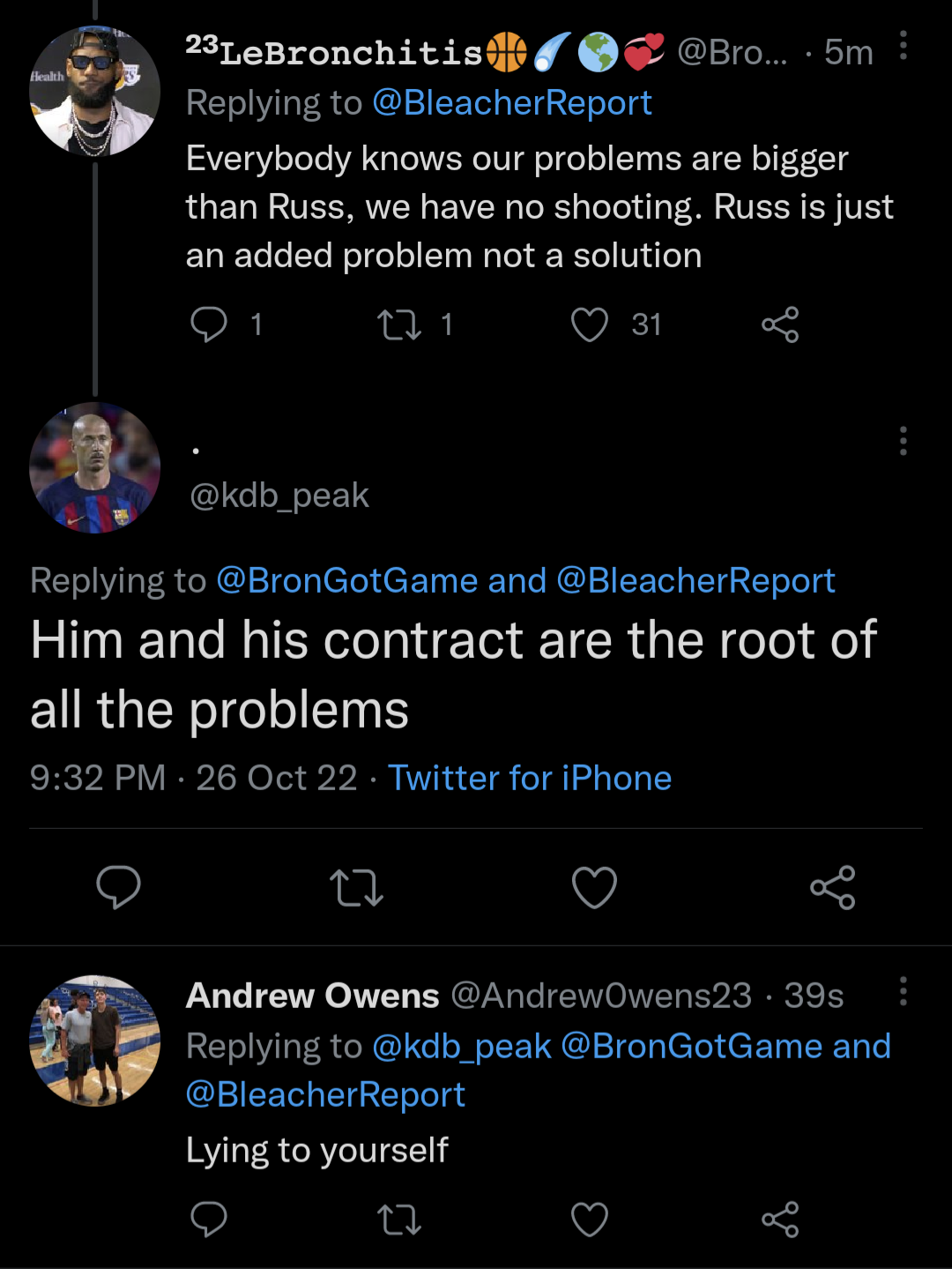The height and width of the screenshot is (1269, 952).
Task: Retweet the kdb_peak main tweet
Action: pyautogui.click(x=356, y=887)
